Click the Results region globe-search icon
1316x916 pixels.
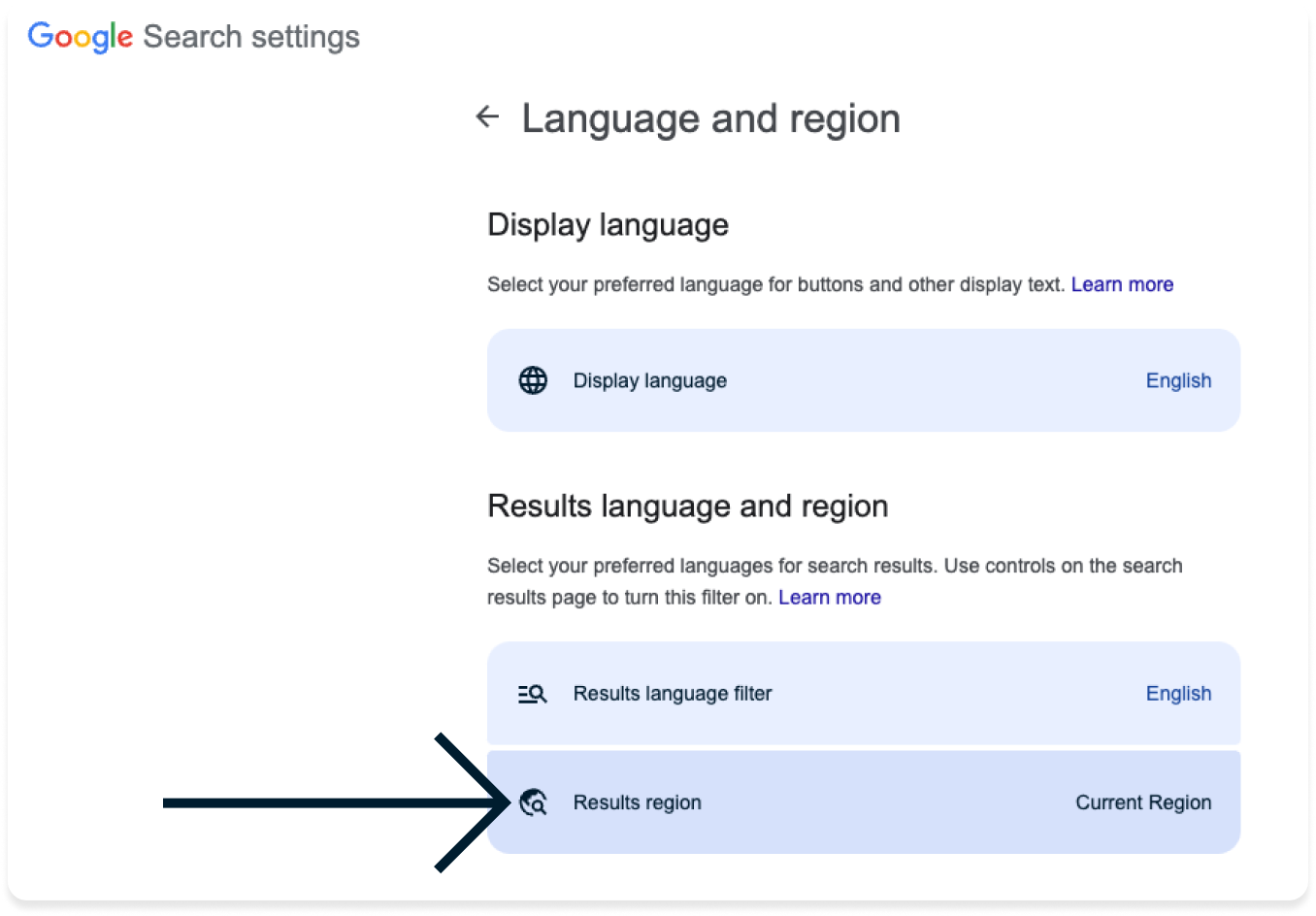click(x=533, y=802)
